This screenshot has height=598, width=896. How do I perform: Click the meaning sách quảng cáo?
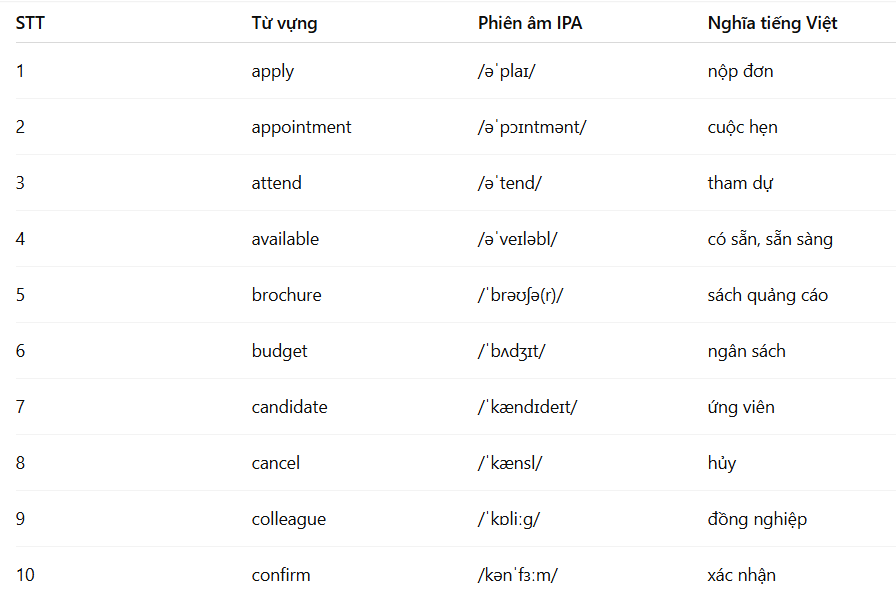pos(767,295)
